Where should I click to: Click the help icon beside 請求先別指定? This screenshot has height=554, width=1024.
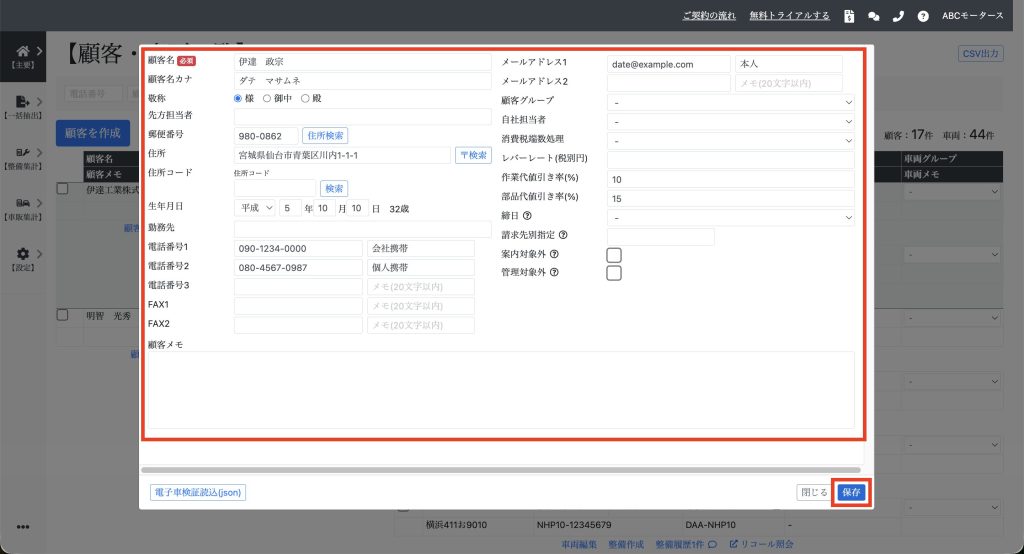[x=563, y=236]
